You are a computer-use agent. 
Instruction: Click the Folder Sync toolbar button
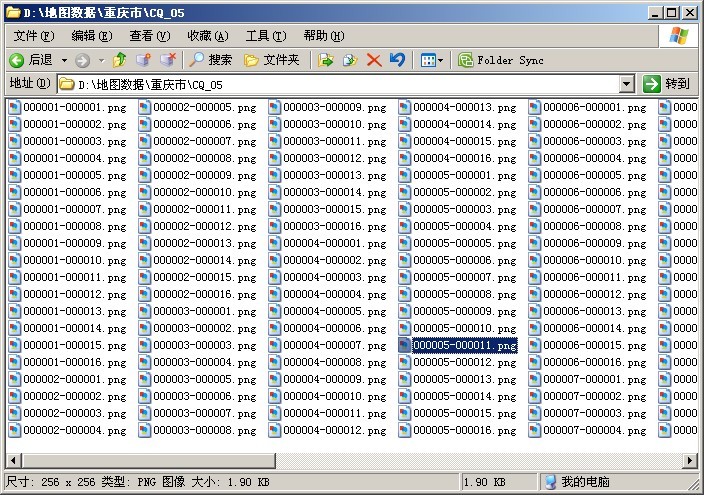500,60
